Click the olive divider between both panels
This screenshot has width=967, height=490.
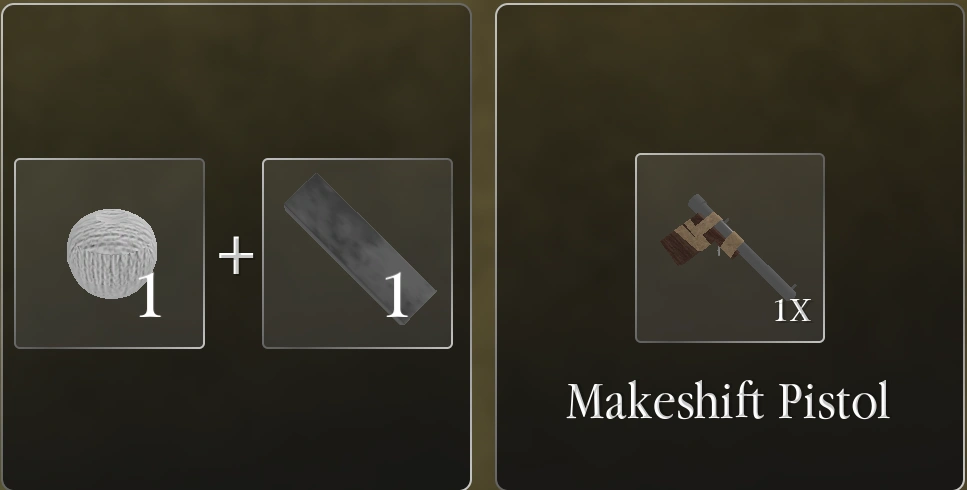tap(484, 247)
